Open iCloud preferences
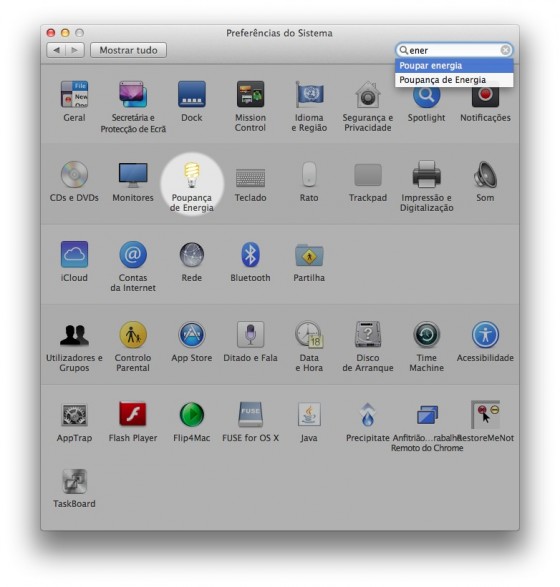The height and width of the screenshot is (587, 560). 74,255
